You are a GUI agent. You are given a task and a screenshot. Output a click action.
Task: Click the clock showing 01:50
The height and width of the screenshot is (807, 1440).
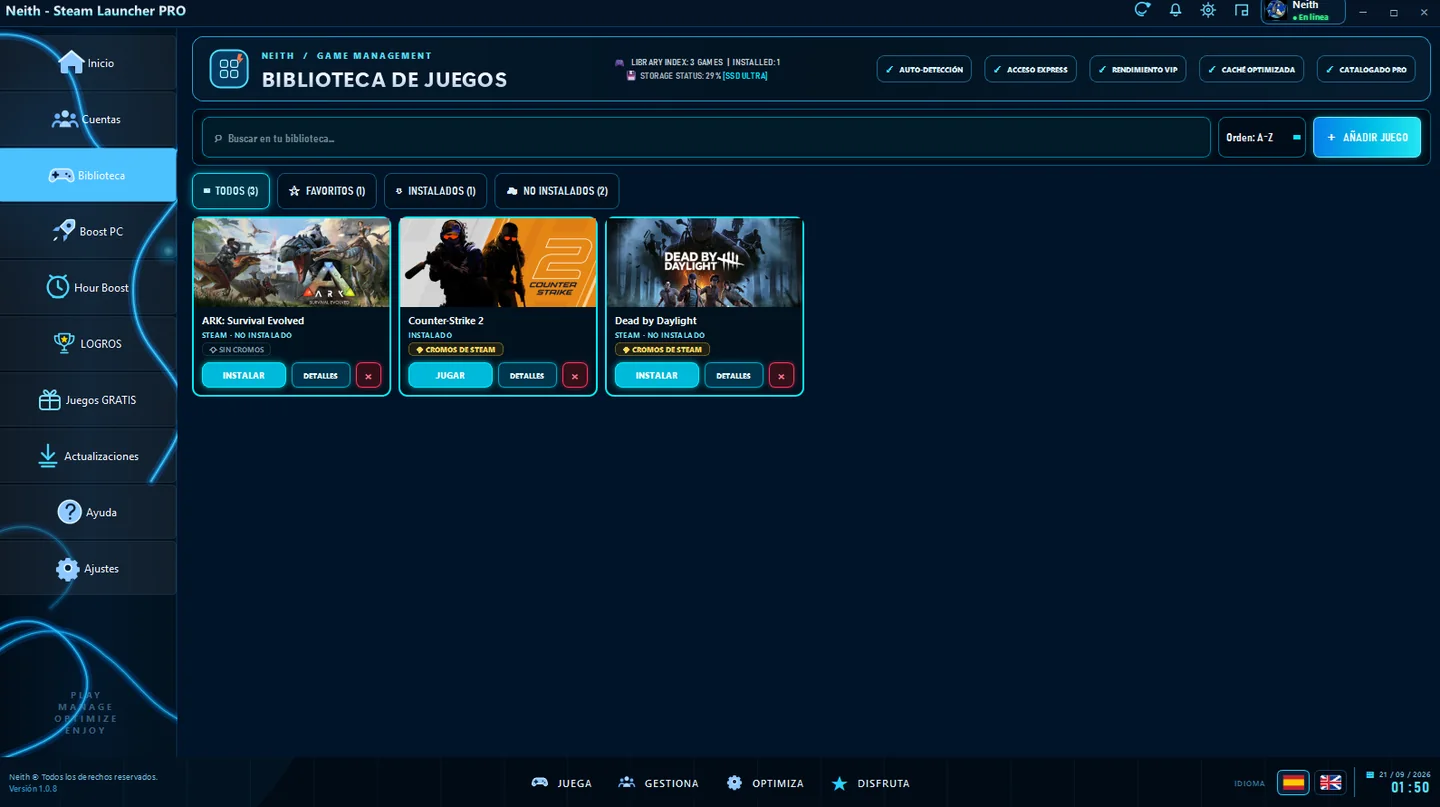[x=1410, y=788]
